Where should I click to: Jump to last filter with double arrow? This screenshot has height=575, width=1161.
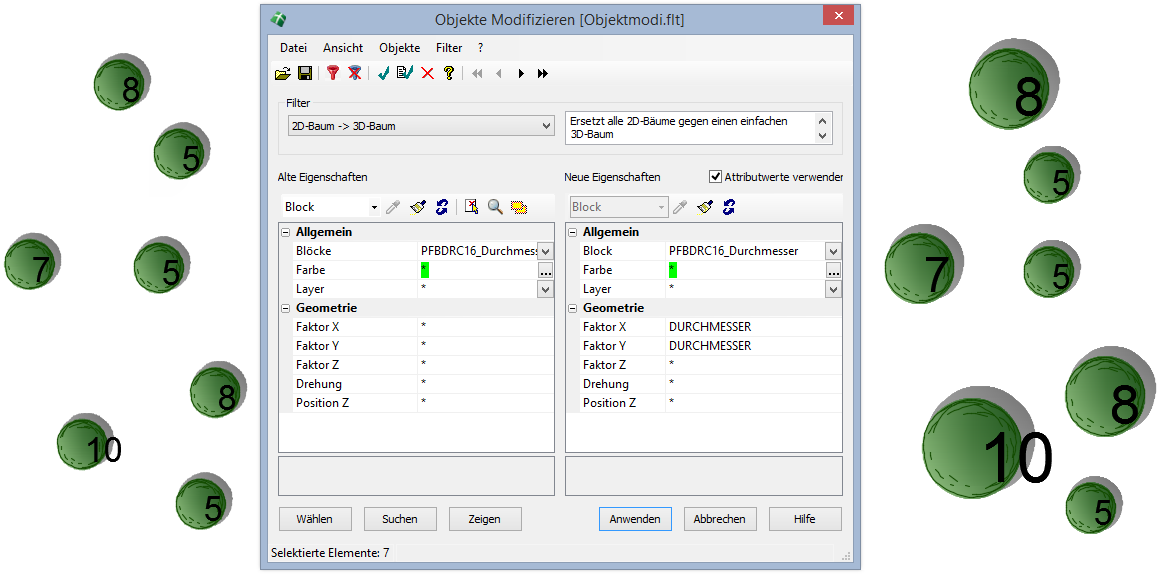click(543, 73)
